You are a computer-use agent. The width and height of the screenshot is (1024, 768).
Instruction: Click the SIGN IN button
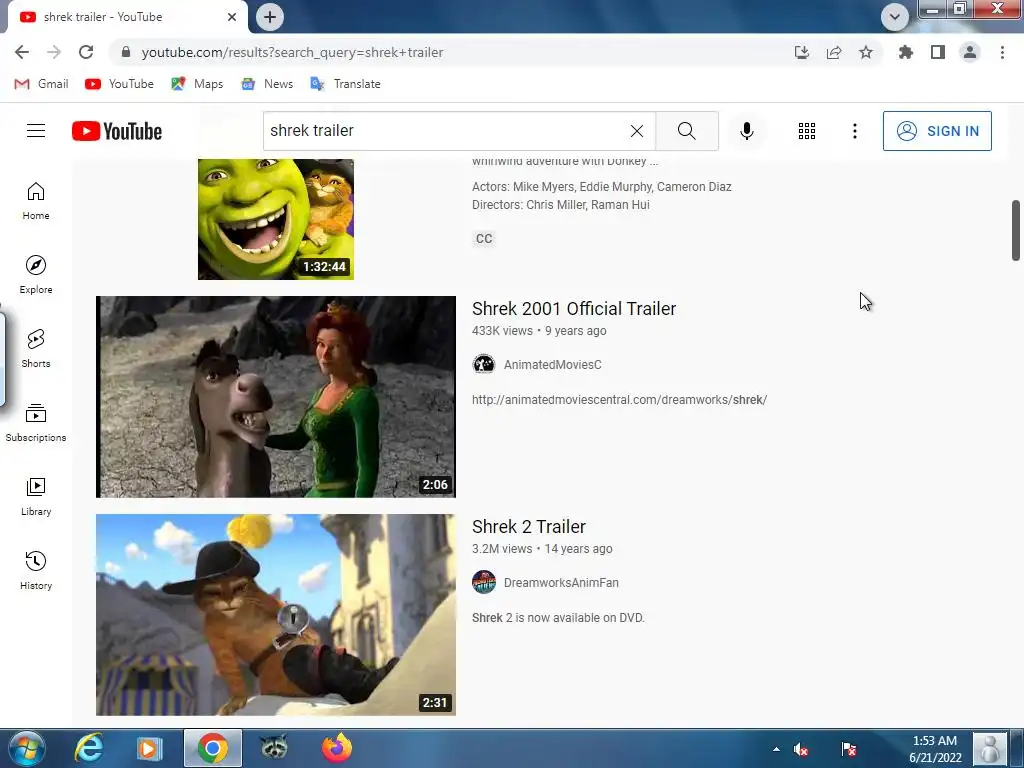[937, 131]
